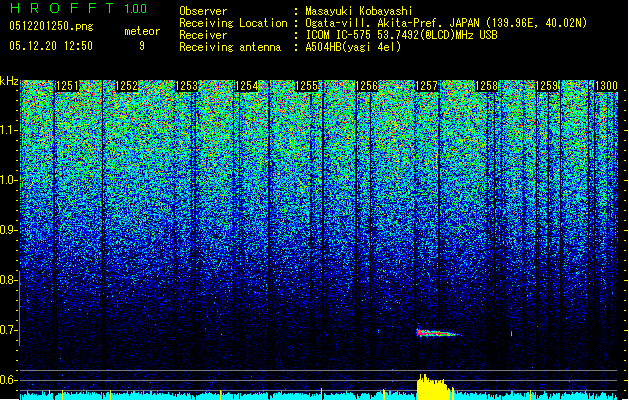Click the 1.1 kHz axis label

click(x=8, y=130)
